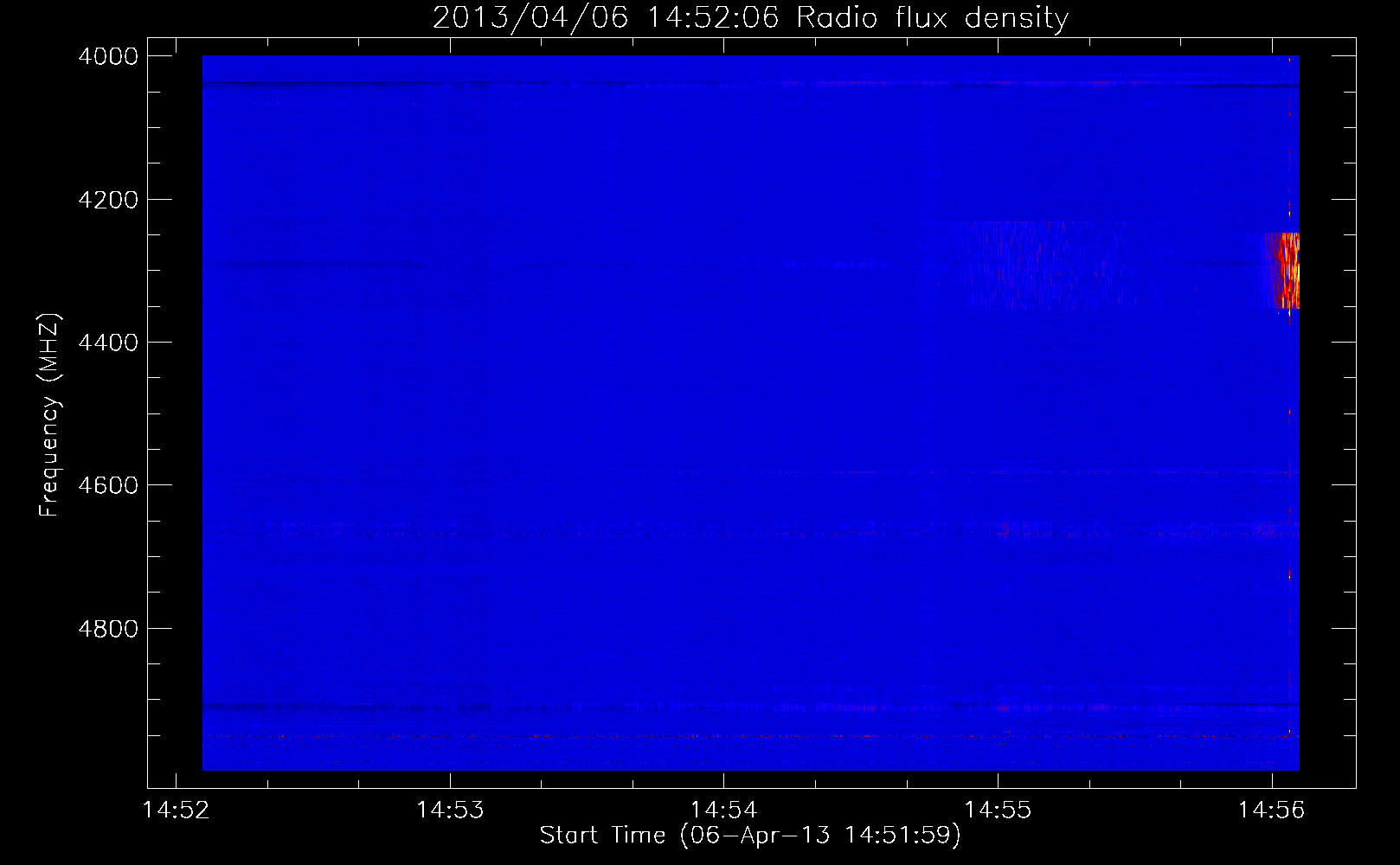Screen dimensions: 1400x865
Task: Click the 4000 frequency tick label
Action: click(x=108, y=56)
